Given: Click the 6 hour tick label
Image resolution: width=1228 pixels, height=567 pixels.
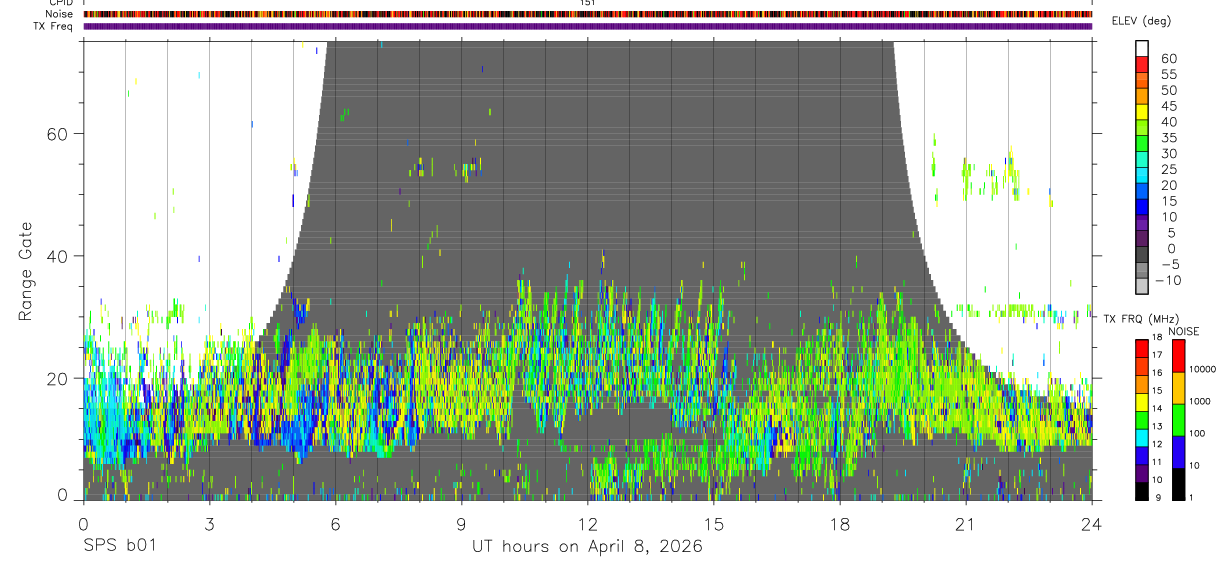Looking at the screenshot, I should point(336,523).
